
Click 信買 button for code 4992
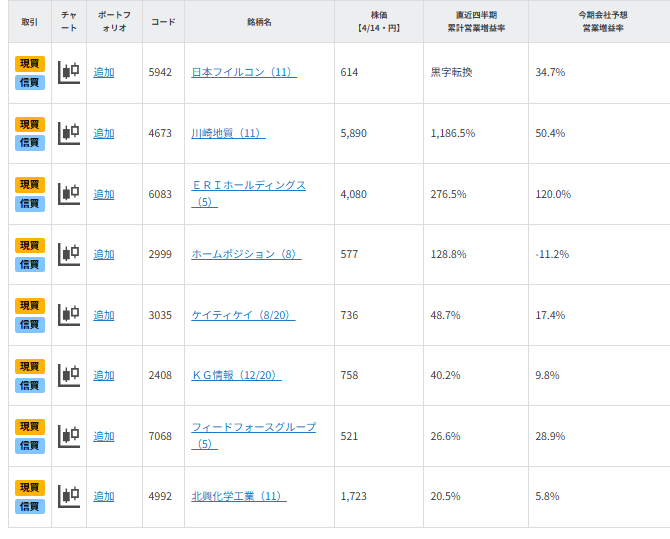pos(30,507)
